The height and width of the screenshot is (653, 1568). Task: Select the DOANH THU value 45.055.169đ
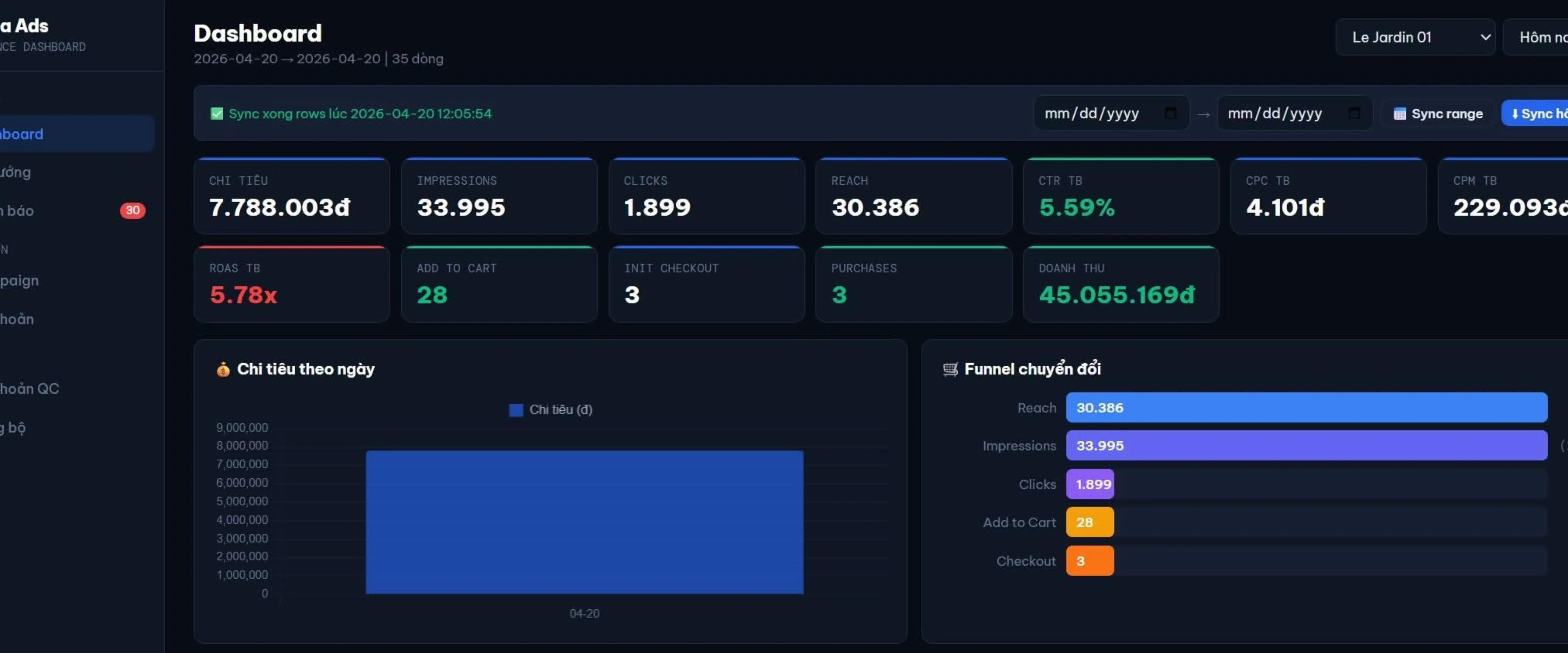(1117, 295)
